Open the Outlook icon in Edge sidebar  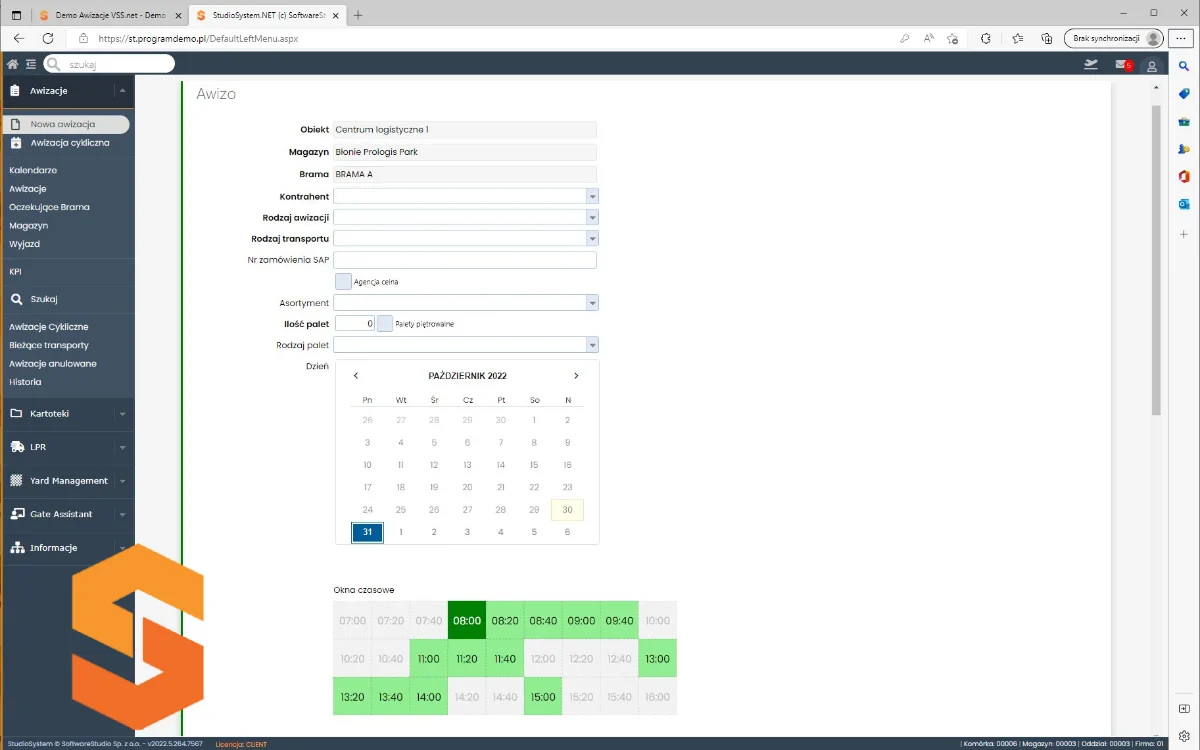(1184, 204)
